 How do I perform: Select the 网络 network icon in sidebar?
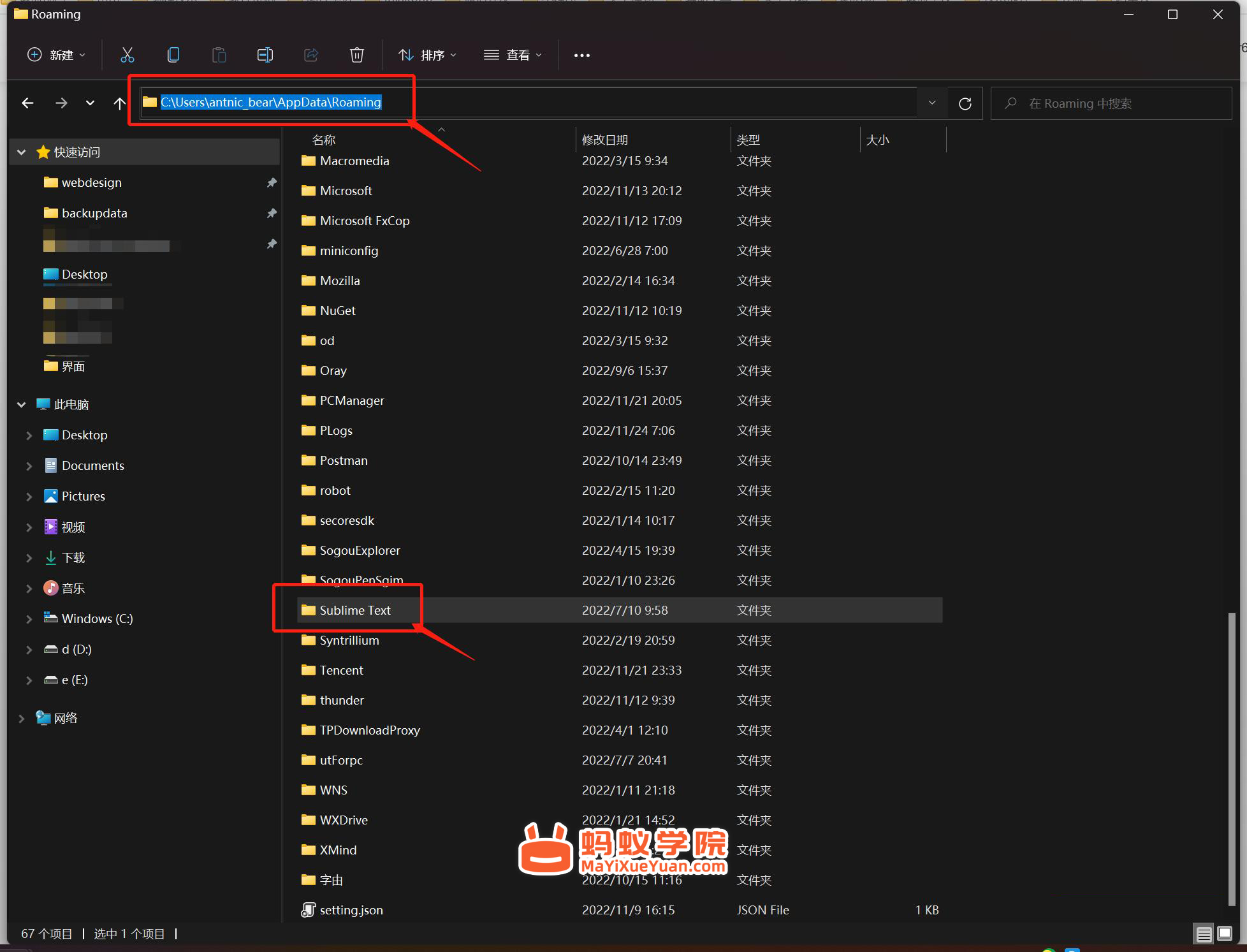coord(43,718)
